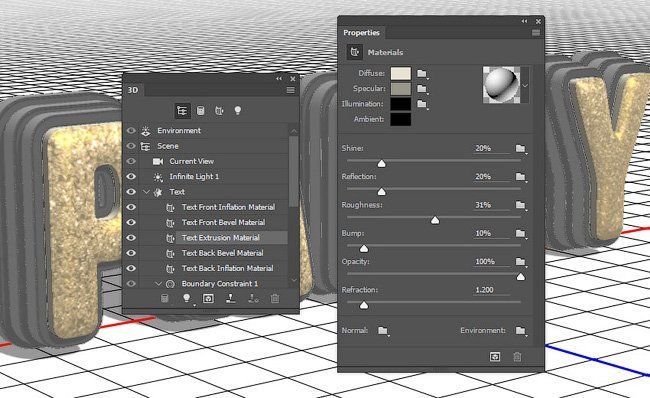Collapse Boundary Constraint 1 group
650x398 pixels.
point(158,284)
